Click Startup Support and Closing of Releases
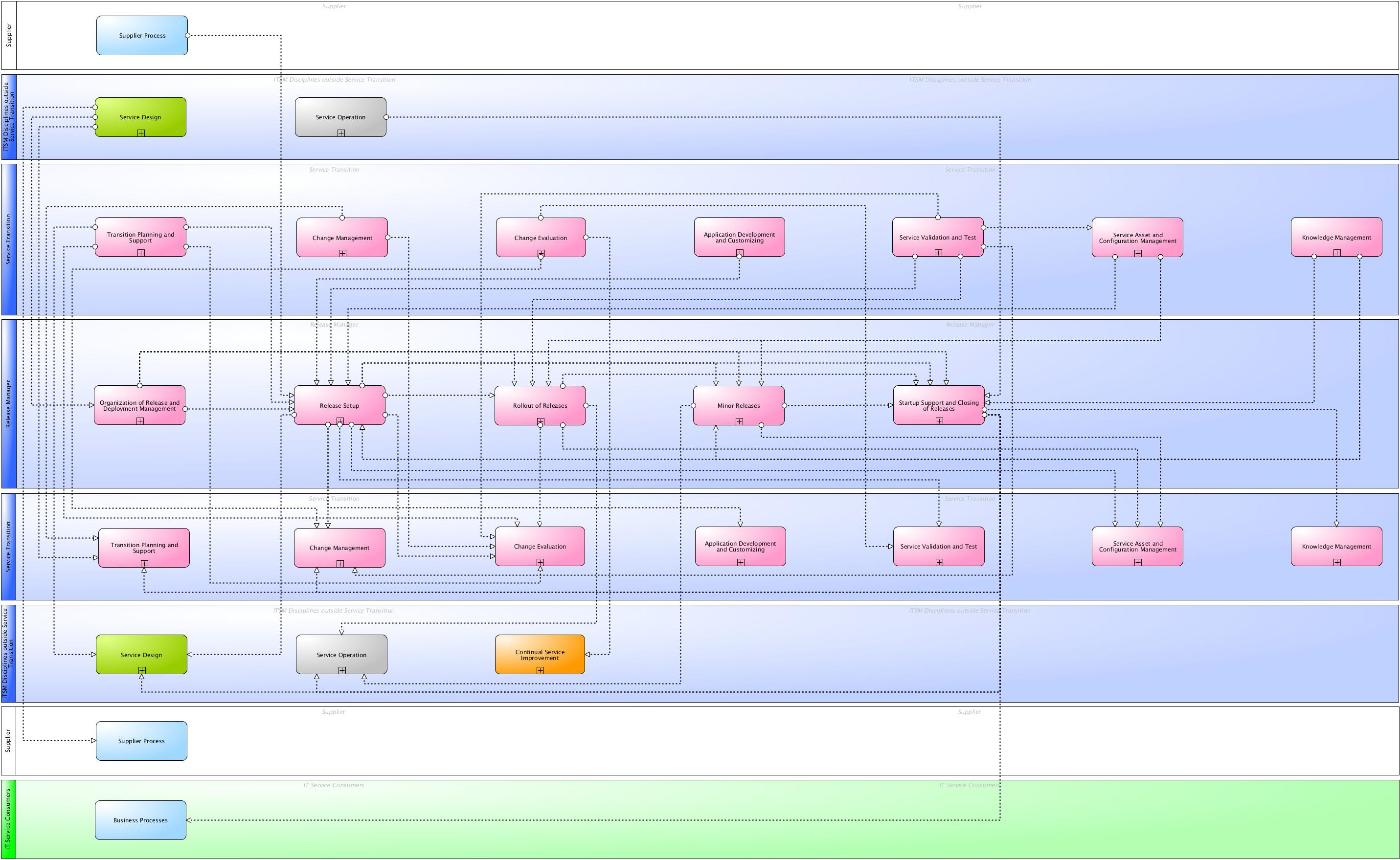Image resolution: width=1400 pixels, height=860 pixels. point(939,405)
